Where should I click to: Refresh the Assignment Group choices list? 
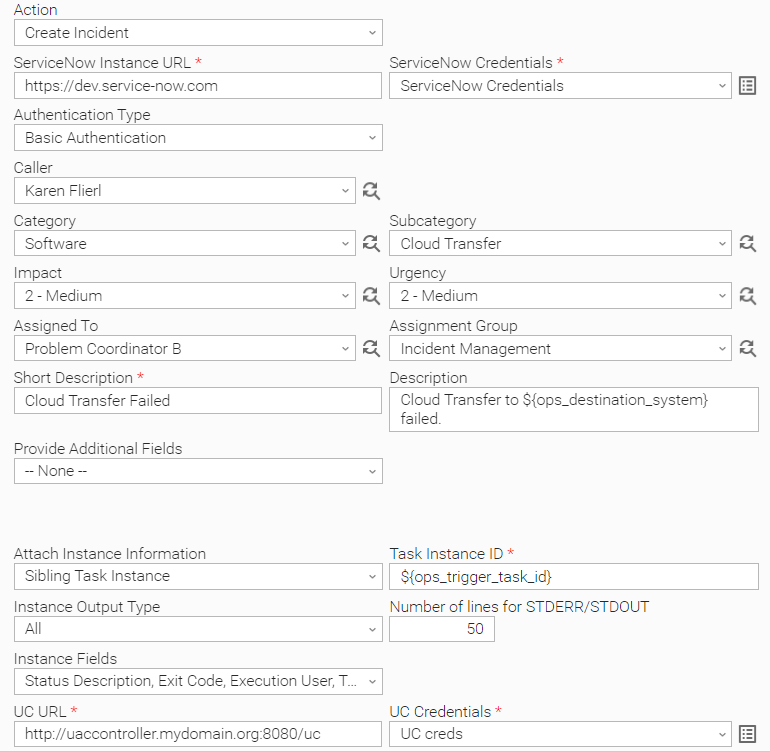click(x=747, y=348)
